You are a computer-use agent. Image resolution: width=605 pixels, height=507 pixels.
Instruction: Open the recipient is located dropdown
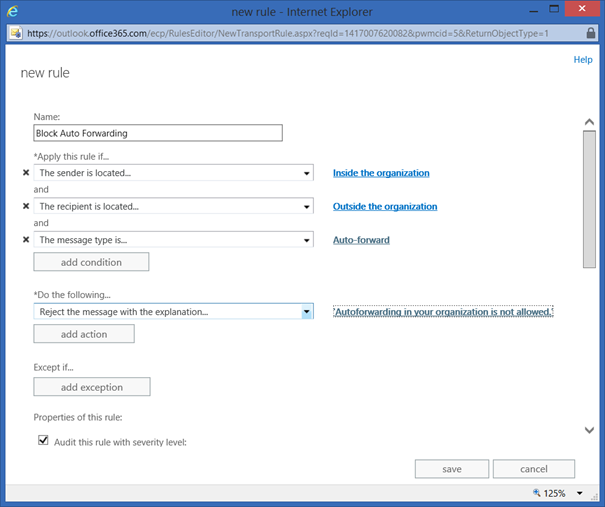[x=306, y=207]
